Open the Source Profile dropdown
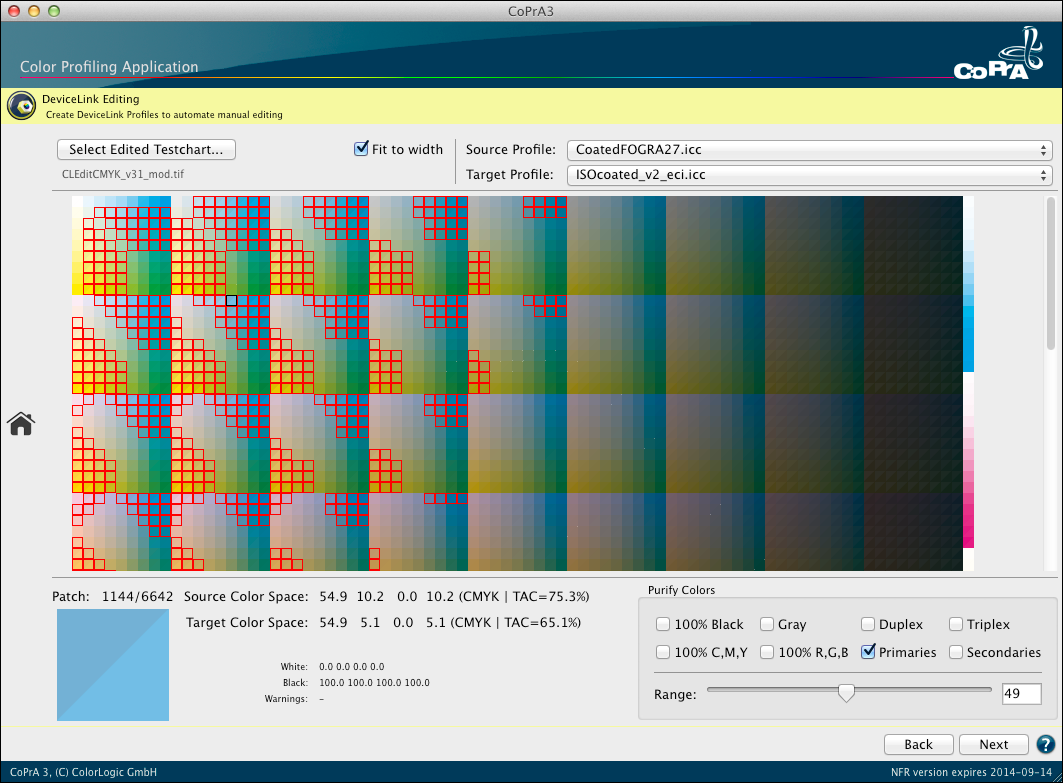Viewport: 1063px width, 783px height. [809, 150]
